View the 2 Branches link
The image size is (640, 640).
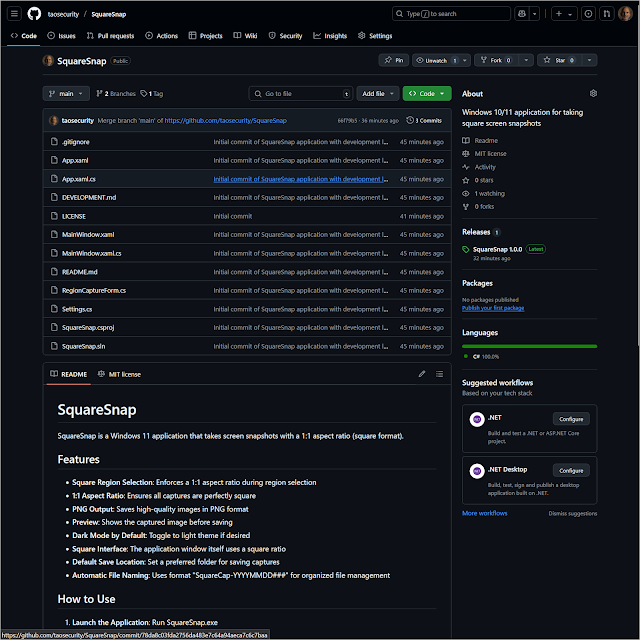[116, 93]
